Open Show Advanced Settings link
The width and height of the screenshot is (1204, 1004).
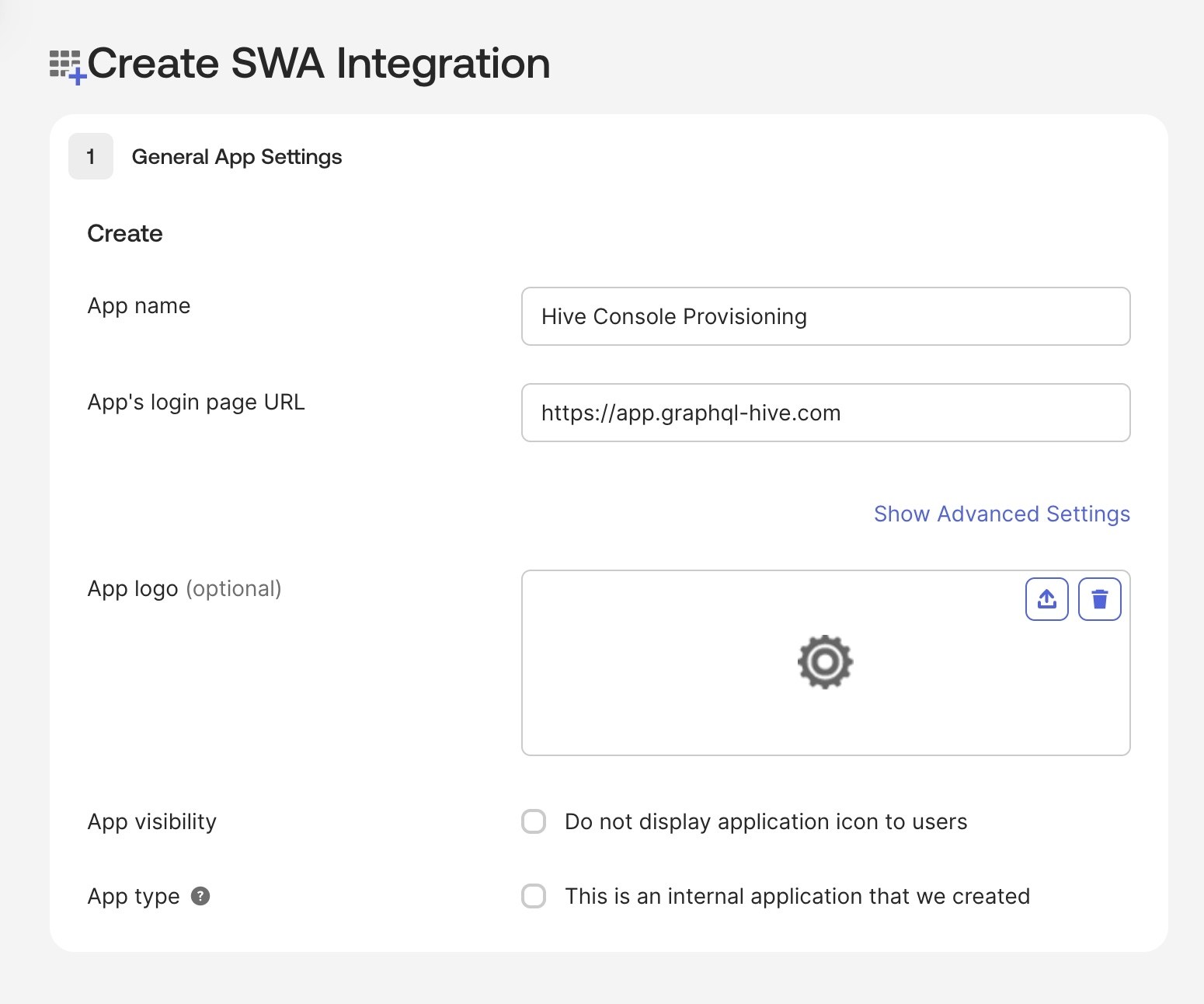1002,514
